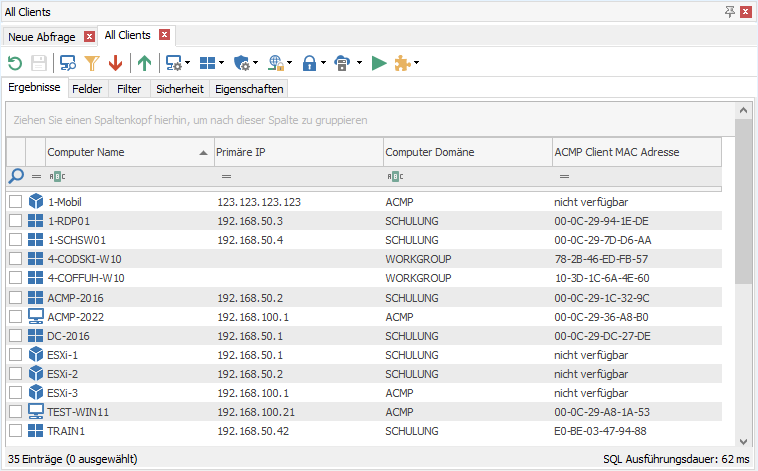Switch to the Felder tab

click(x=87, y=89)
